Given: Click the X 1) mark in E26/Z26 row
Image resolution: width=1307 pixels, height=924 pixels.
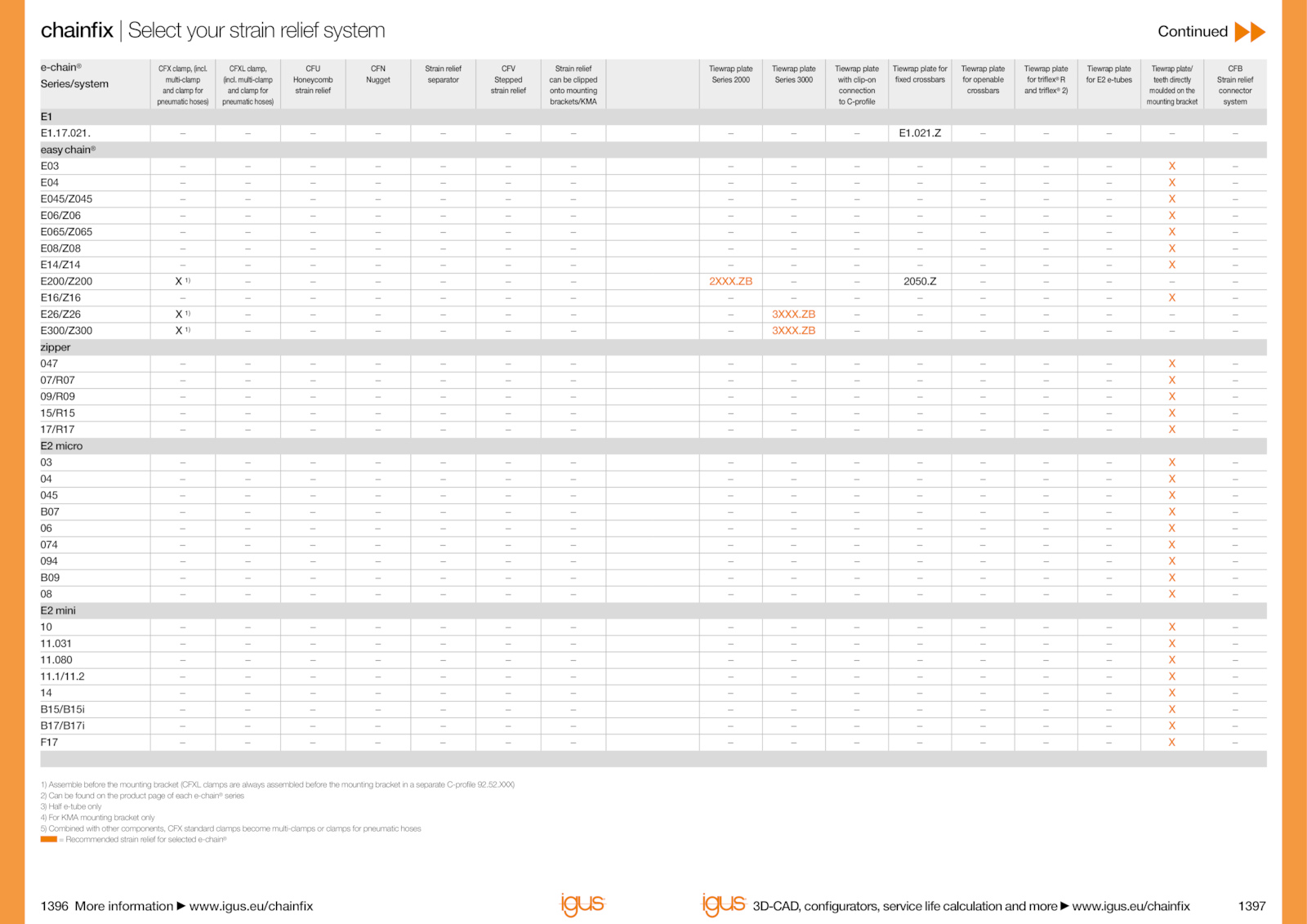Looking at the screenshot, I should 183,314.
